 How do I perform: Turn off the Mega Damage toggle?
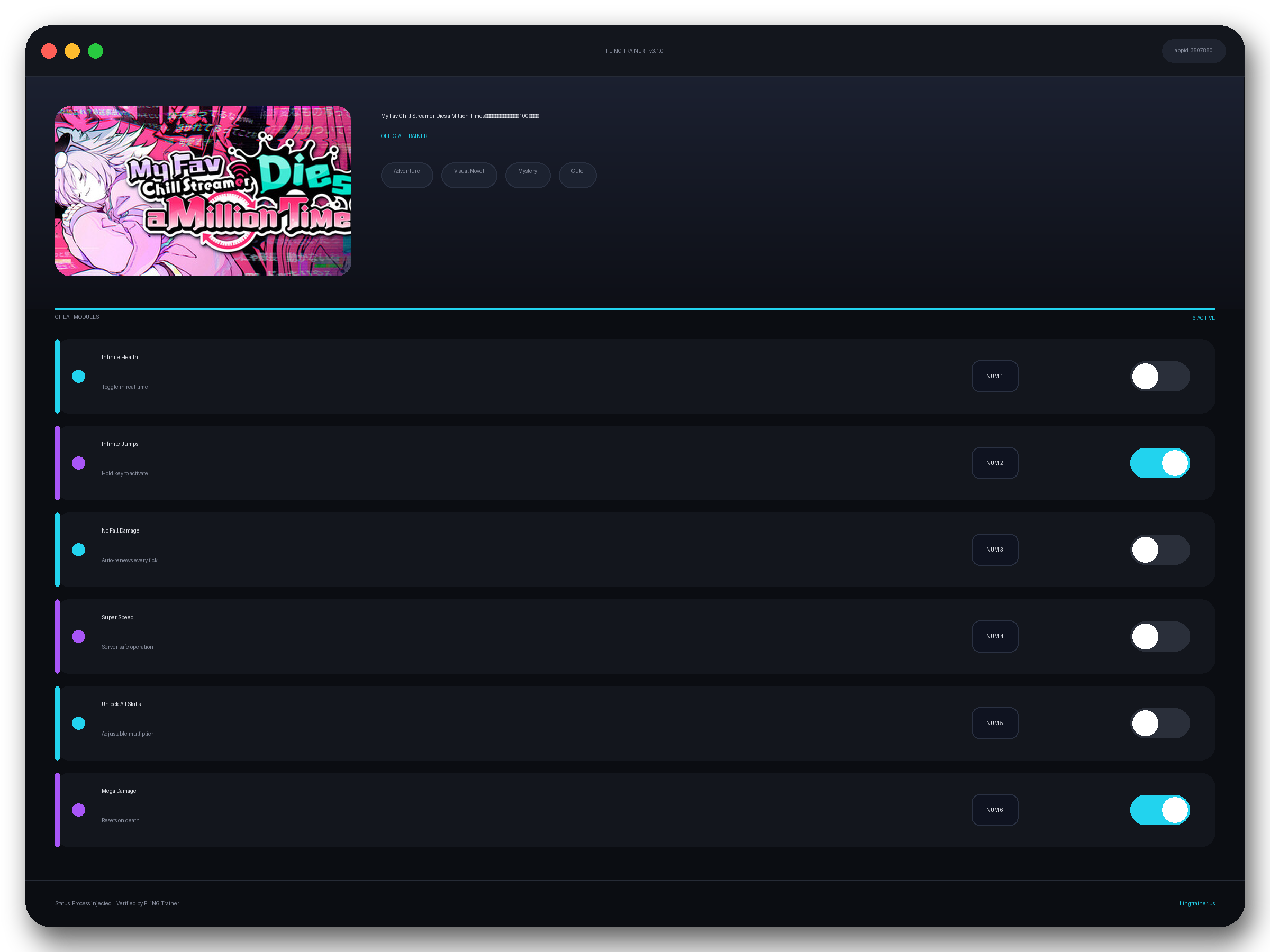tap(1160, 810)
